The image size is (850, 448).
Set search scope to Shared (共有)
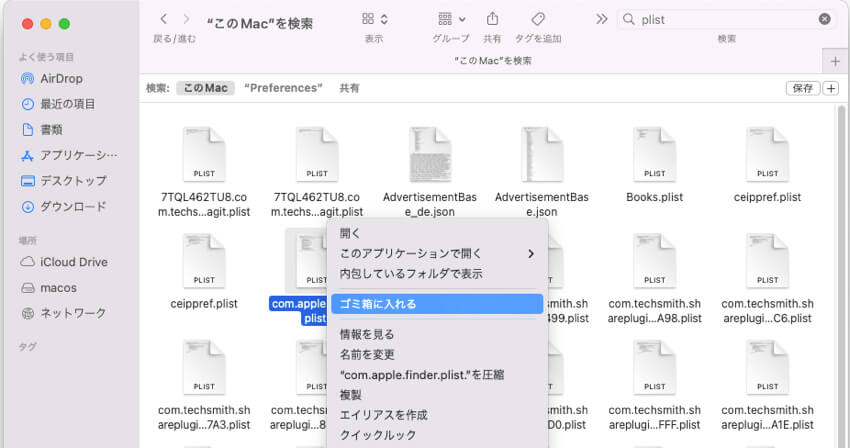(x=349, y=88)
